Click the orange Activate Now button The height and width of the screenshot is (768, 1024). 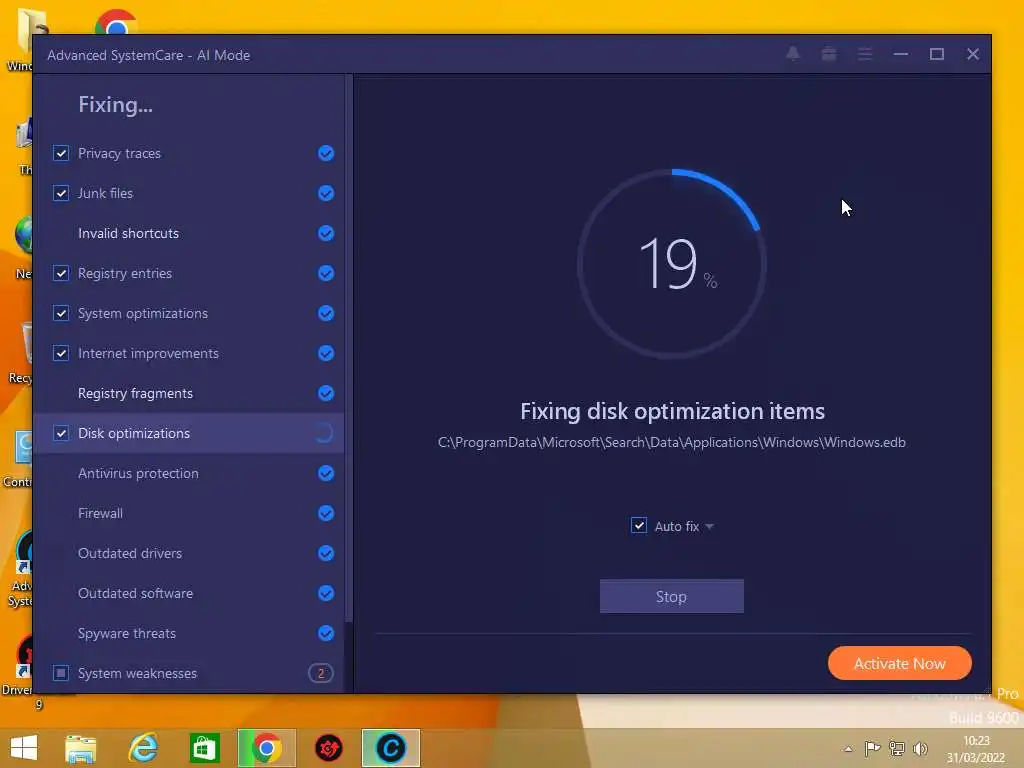899,664
